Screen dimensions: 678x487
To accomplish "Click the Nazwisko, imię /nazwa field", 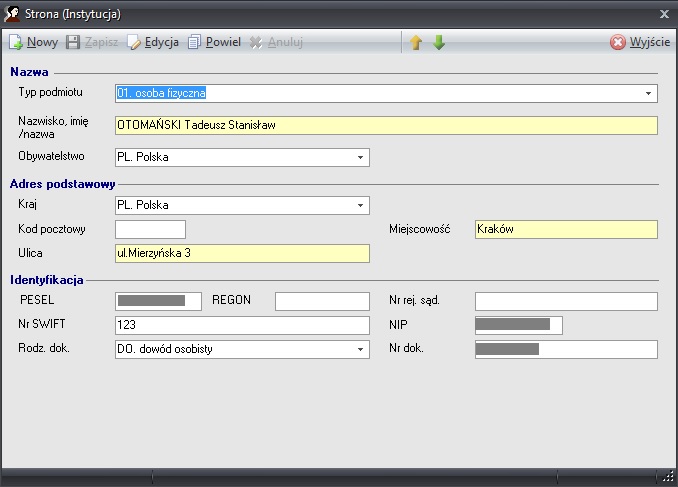I will (x=385, y=126).
